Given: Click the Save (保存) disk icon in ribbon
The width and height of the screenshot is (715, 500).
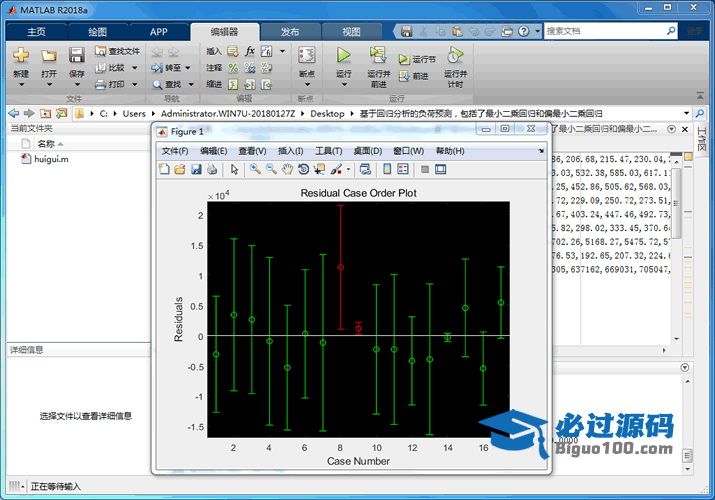Looking at the screenshot, I should [77, 55].
